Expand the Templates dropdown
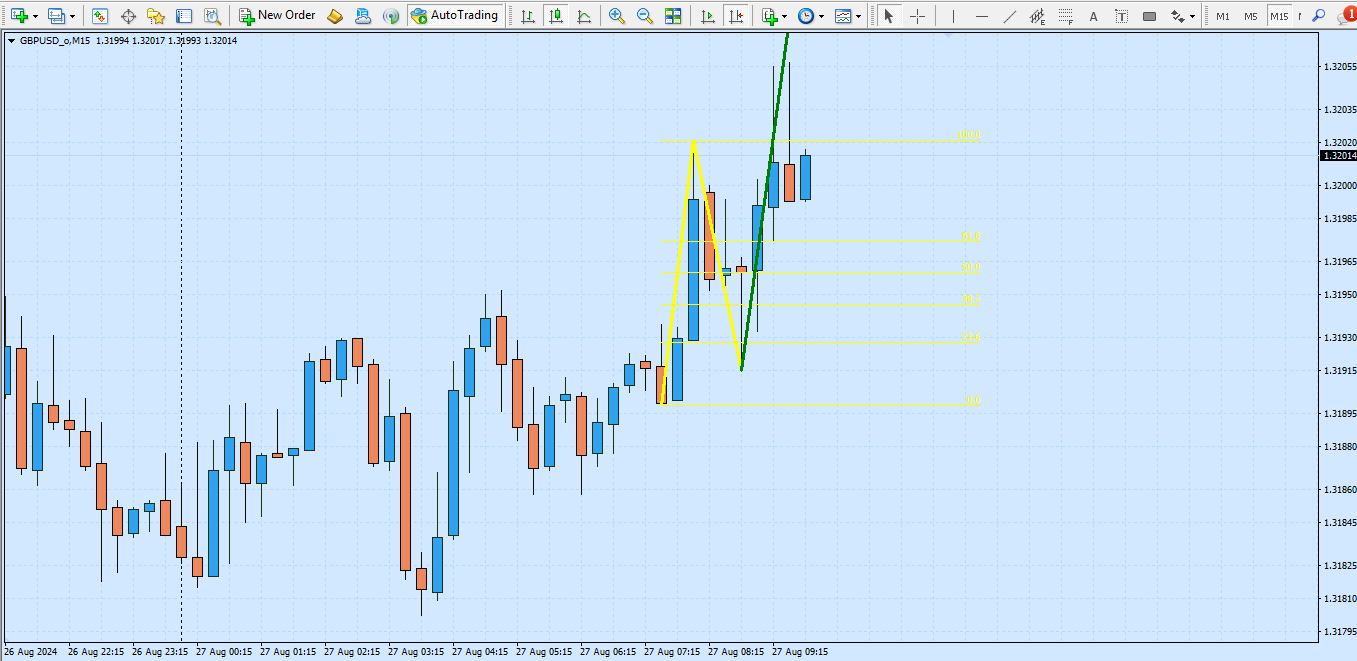Screen dimensions: 1357x661 (x=858, y=17)
